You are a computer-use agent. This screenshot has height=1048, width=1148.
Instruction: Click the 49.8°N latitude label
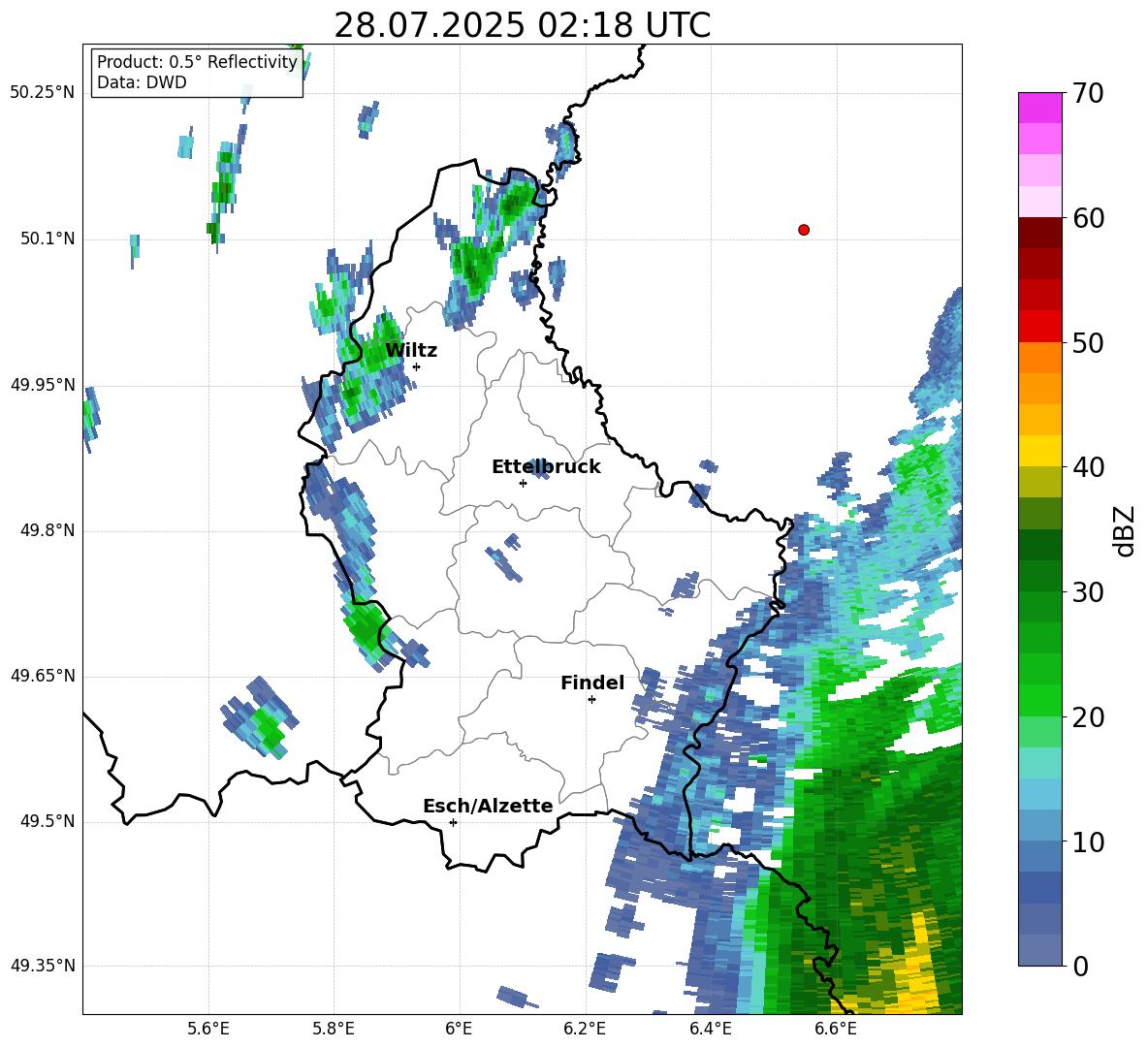pos(48,530)
